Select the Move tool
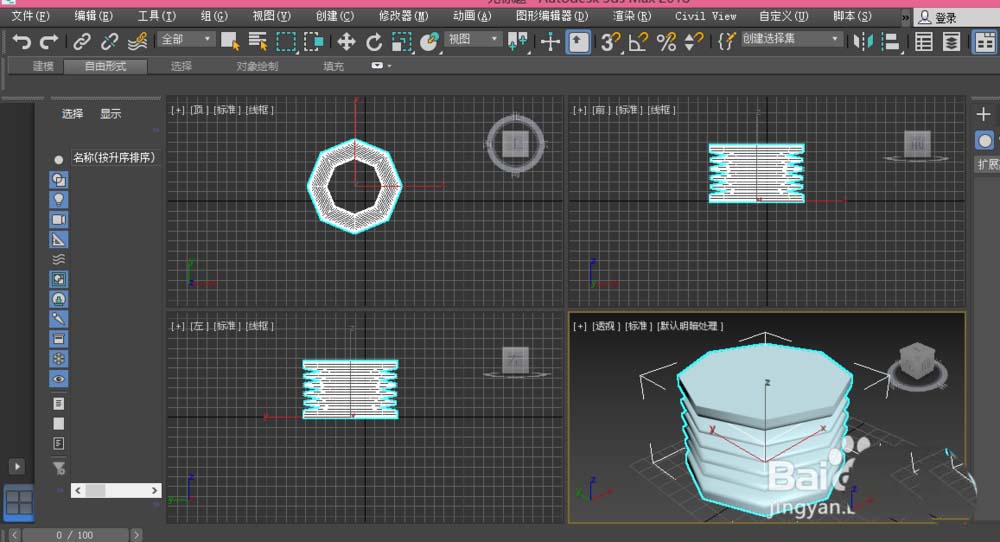The width and height of the screenshot is (1000, 542). coord(347,41)
